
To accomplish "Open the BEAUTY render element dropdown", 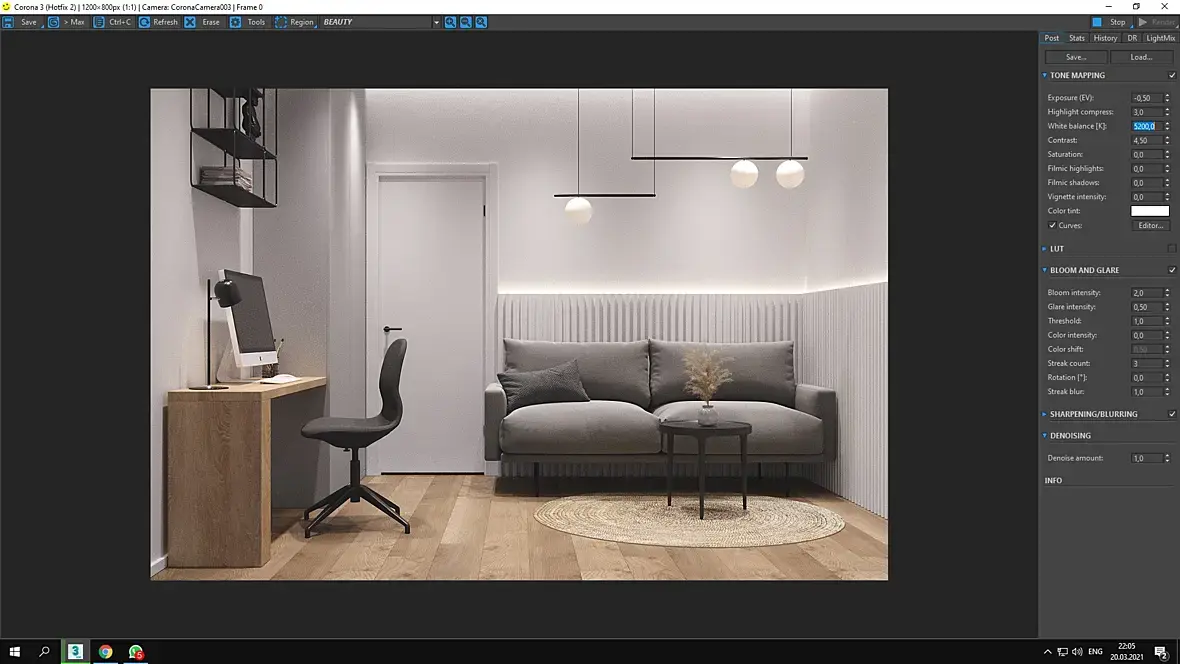I will [436, 22].
